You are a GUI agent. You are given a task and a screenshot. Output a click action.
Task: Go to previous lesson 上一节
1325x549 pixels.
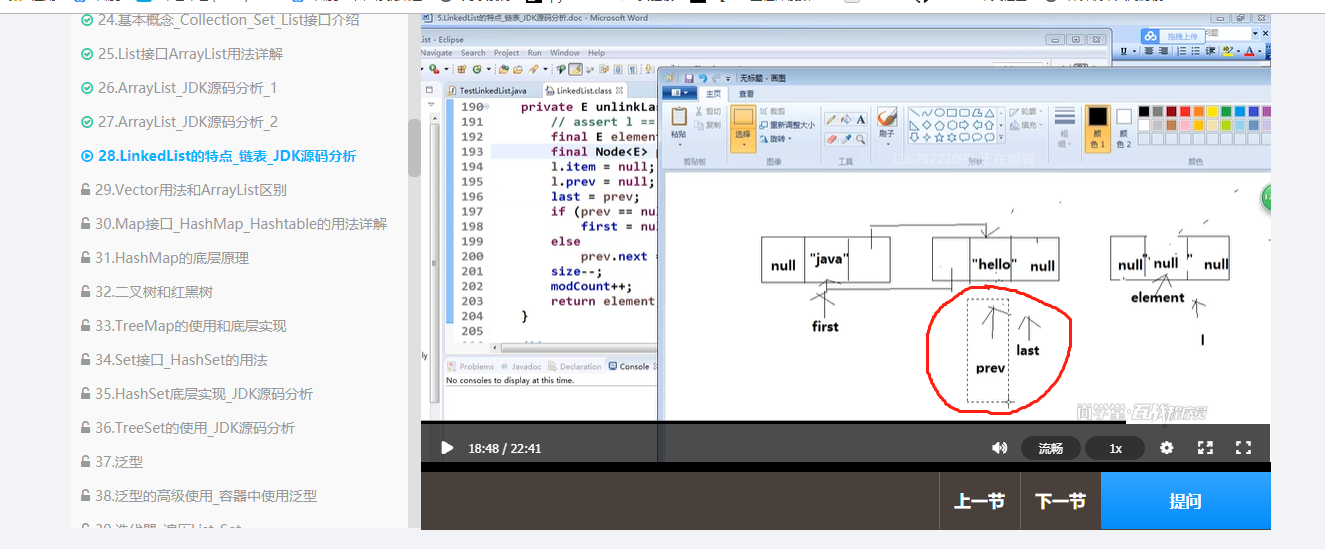[979, 501]
